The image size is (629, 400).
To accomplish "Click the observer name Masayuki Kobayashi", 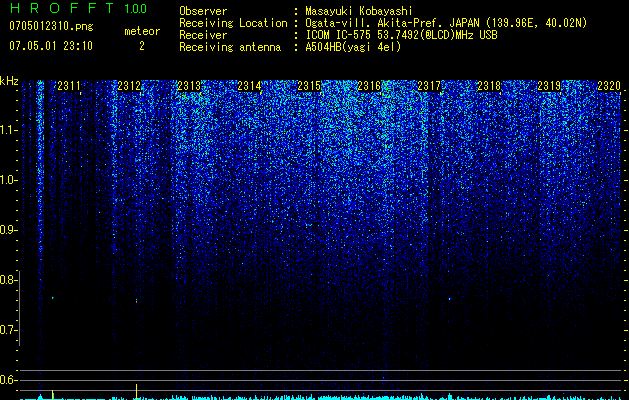I will [359, 11].
